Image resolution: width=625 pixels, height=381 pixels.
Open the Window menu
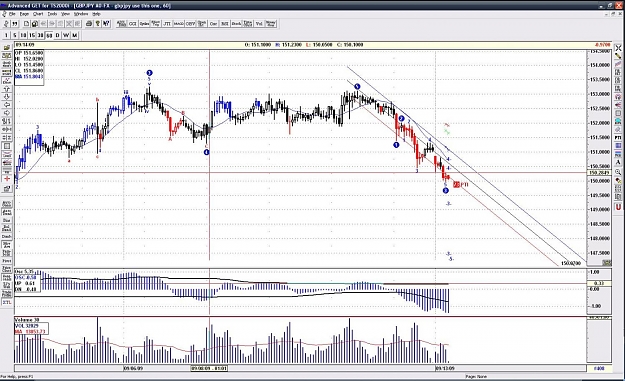(x=81, y=14)
